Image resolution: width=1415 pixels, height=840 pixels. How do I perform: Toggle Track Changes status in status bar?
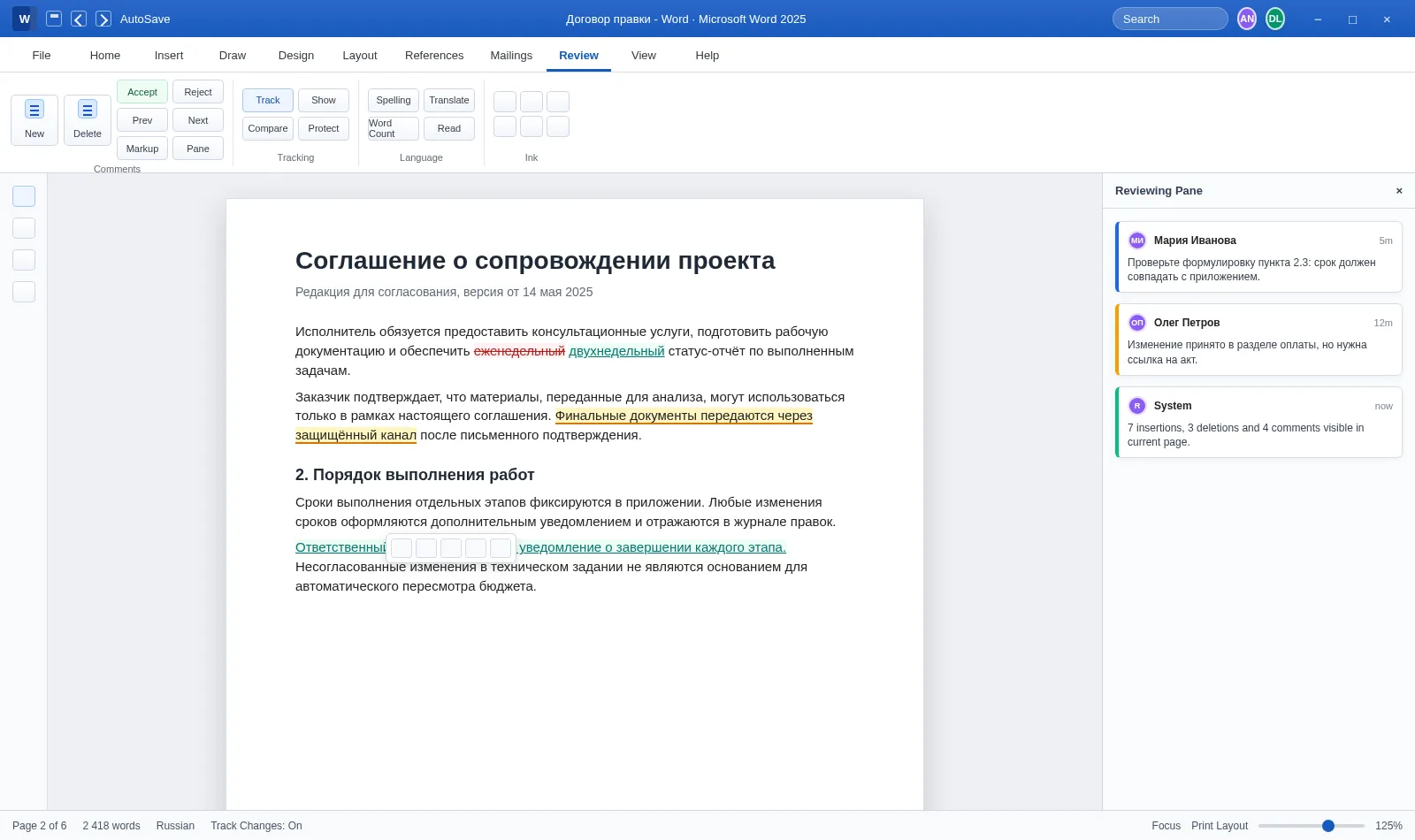coord(256,826)
